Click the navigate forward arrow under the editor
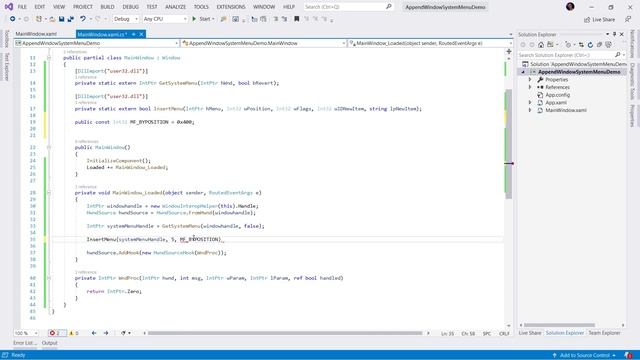Viewport: 640px width, 360px height. coord(106,333)
